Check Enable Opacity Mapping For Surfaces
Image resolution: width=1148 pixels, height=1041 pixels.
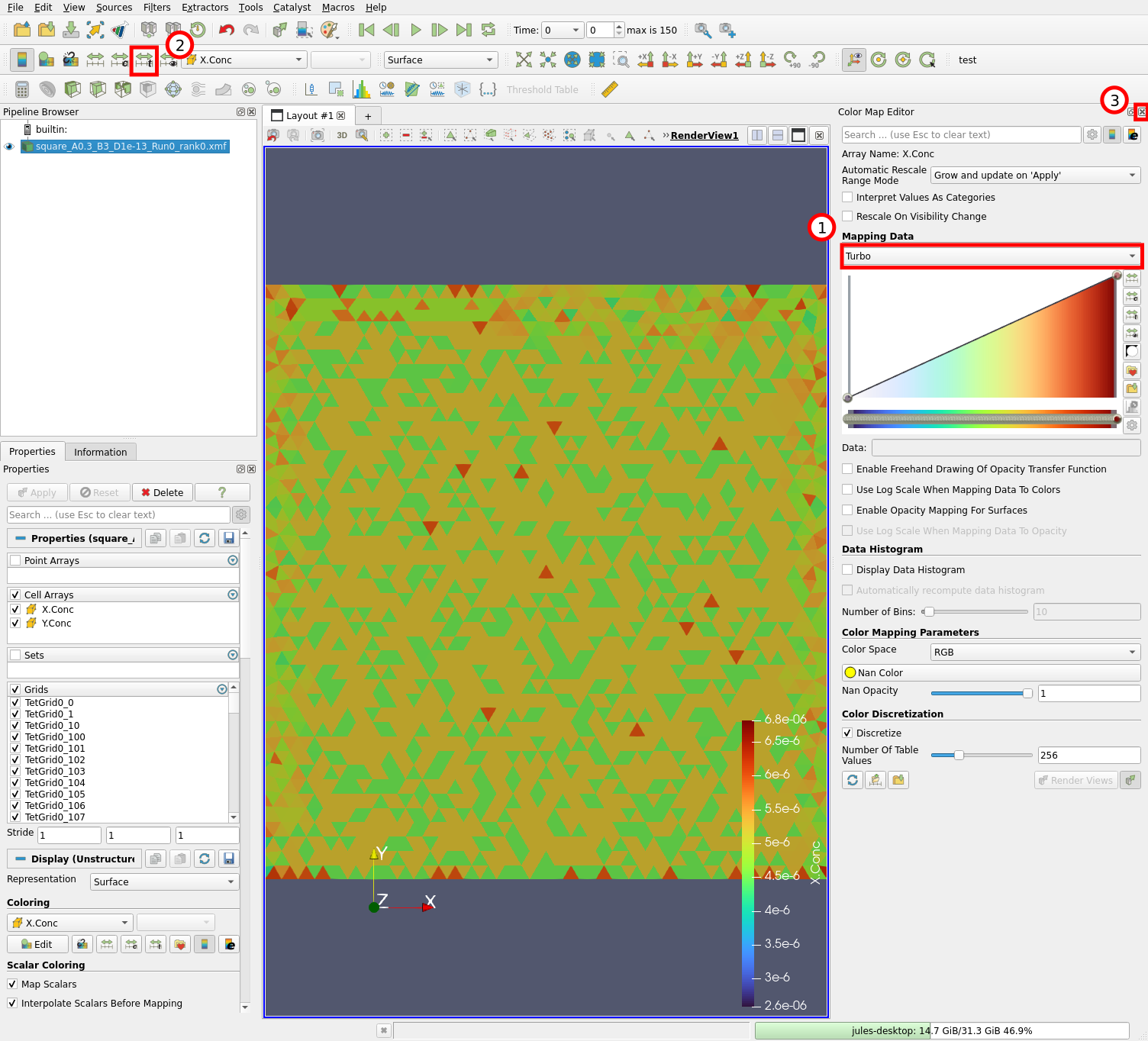847,510
